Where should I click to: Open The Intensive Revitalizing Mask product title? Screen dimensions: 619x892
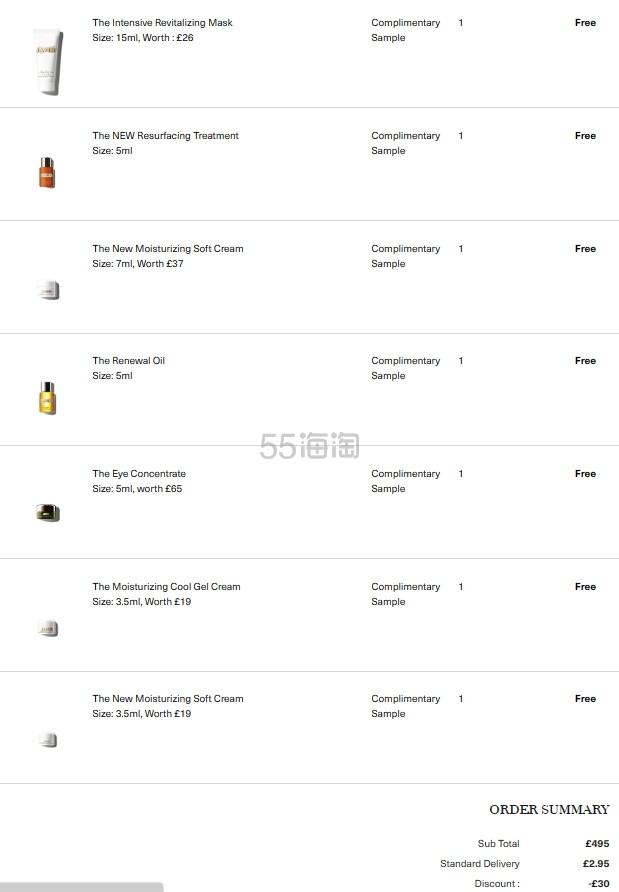pos(162,23)
